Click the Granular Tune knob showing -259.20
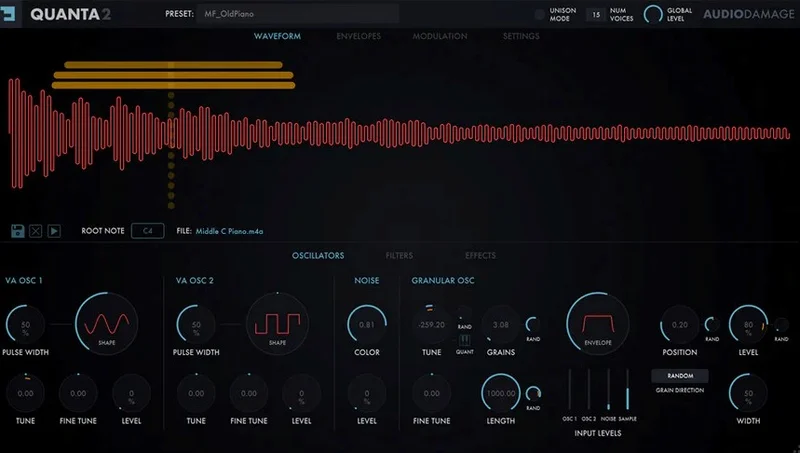800x453 pixels. [432, 324]
